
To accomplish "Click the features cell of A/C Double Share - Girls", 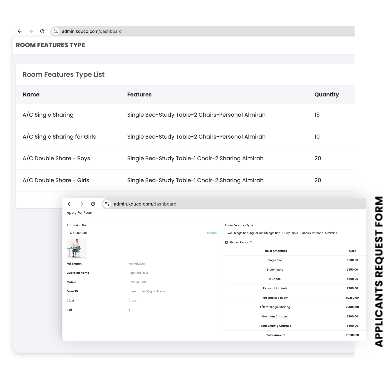I will pos(195,180).
